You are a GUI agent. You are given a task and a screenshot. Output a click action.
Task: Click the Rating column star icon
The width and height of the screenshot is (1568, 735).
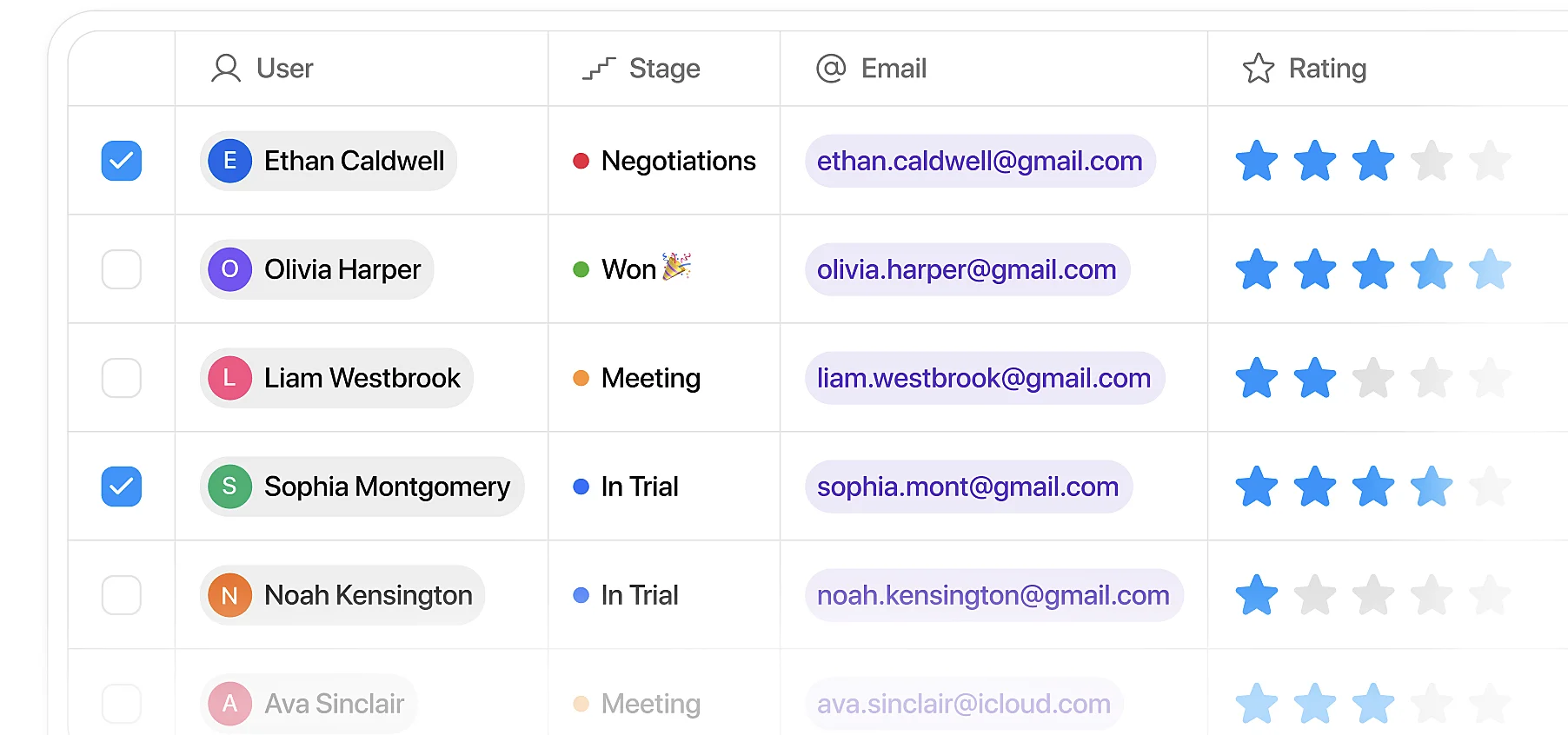point(1258,69)
